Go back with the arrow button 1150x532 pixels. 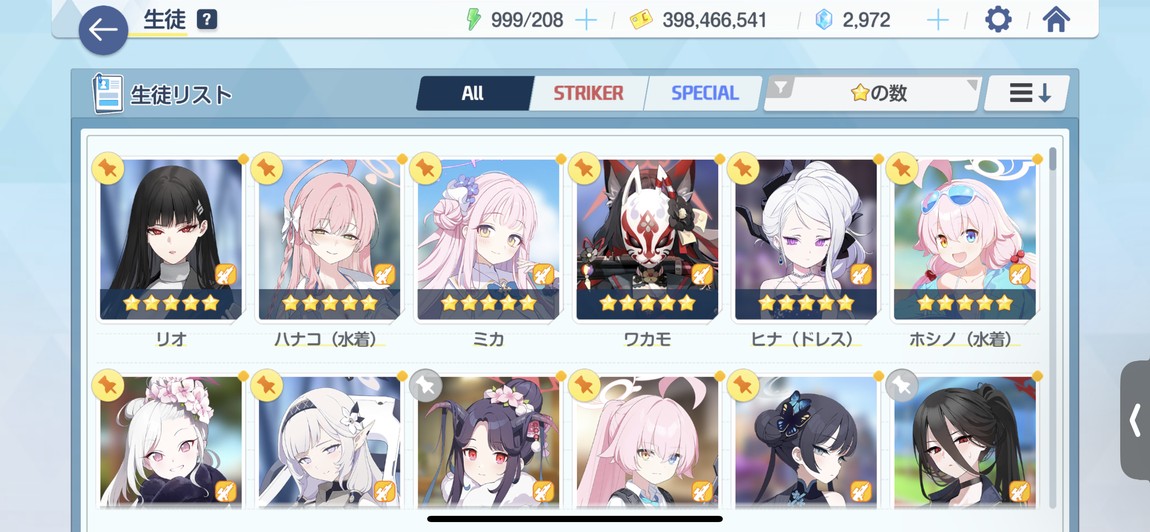(x=103, y=30)
